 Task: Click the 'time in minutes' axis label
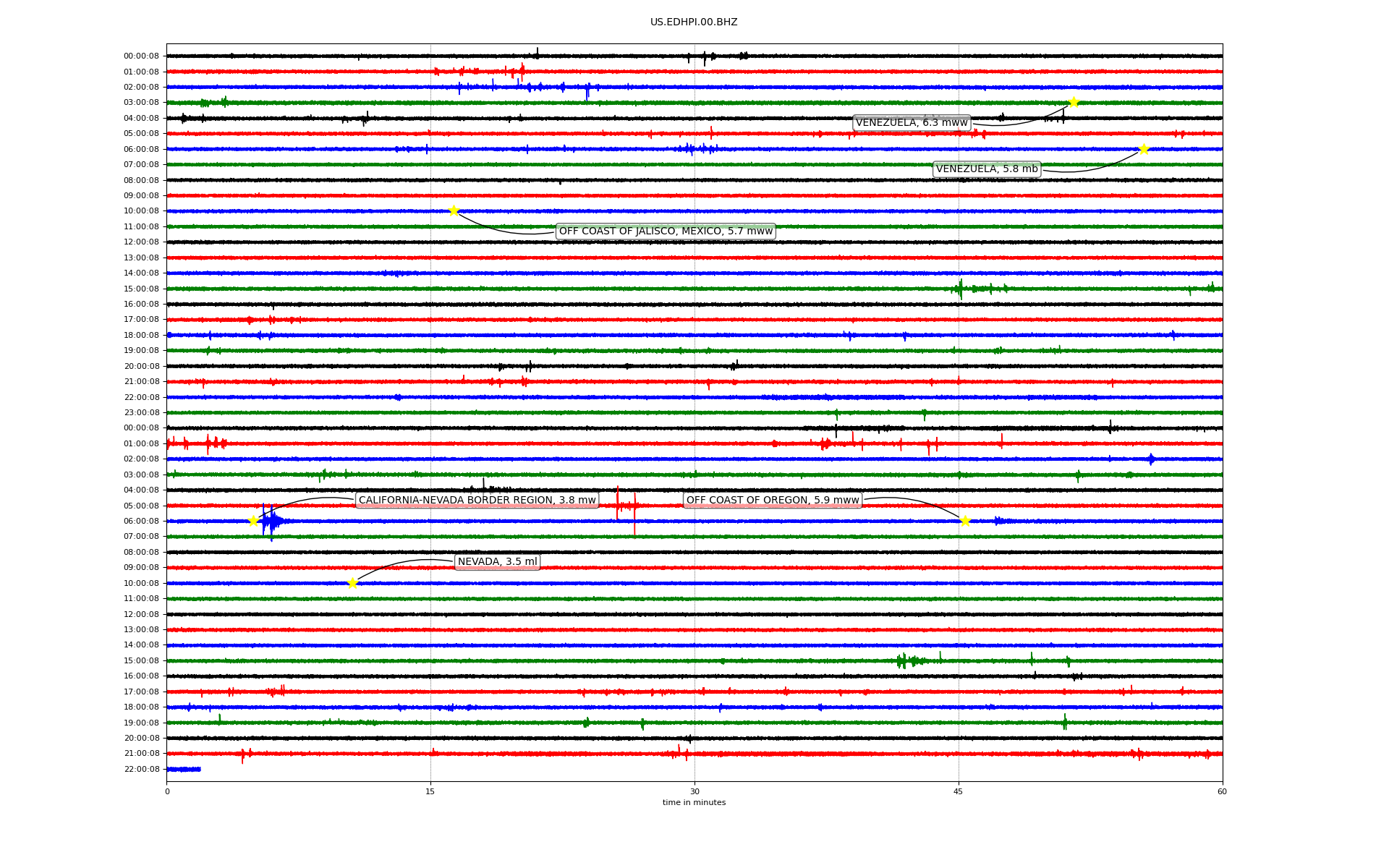(x=694, y=803)
